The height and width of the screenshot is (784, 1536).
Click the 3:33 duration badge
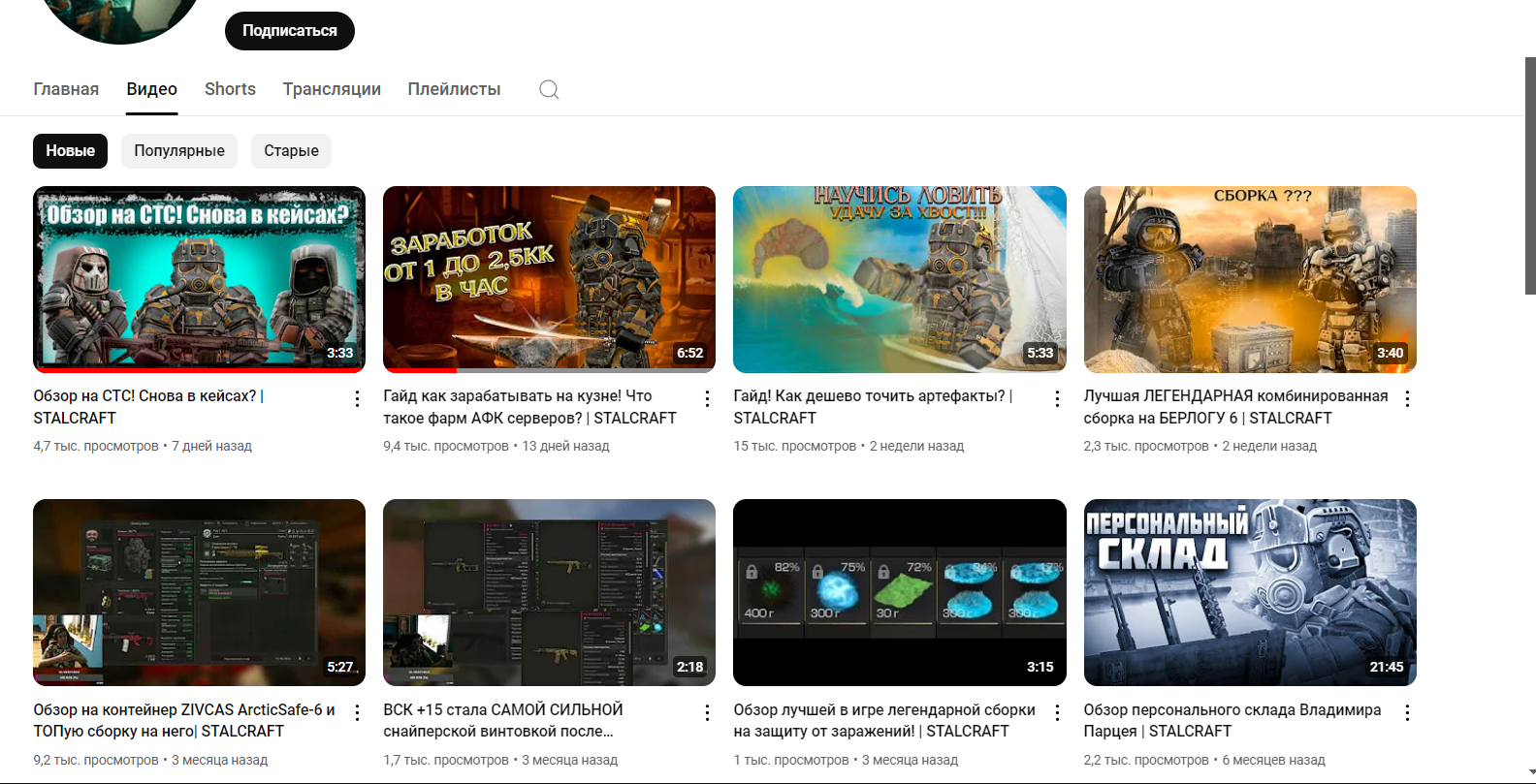339,353
